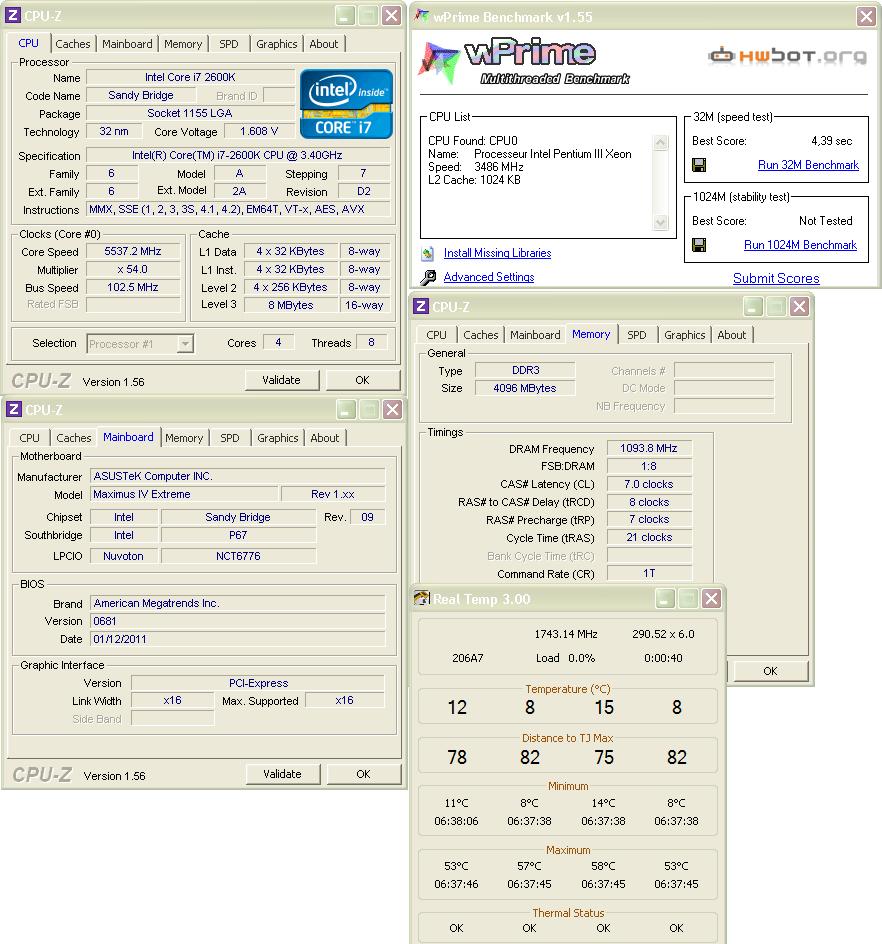This screenshot has width=882, height=944.
Task: Click the HWBOT.org logo
Action: [x=787, y=56]
